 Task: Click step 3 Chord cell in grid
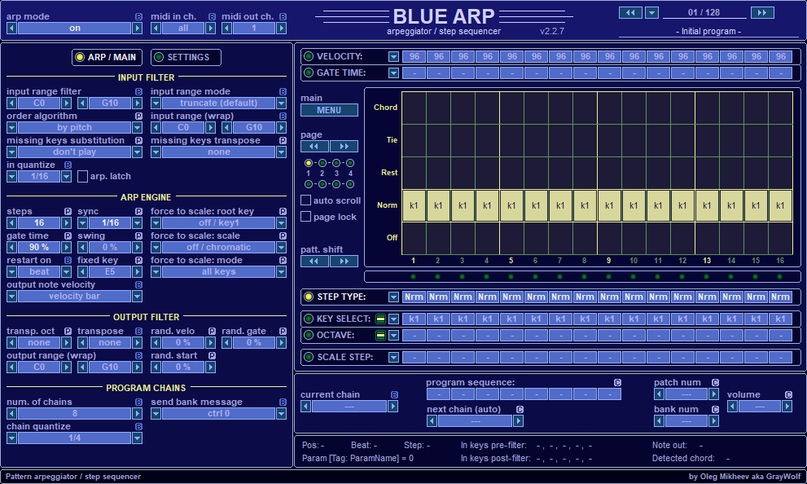click(x=462, y=108)
